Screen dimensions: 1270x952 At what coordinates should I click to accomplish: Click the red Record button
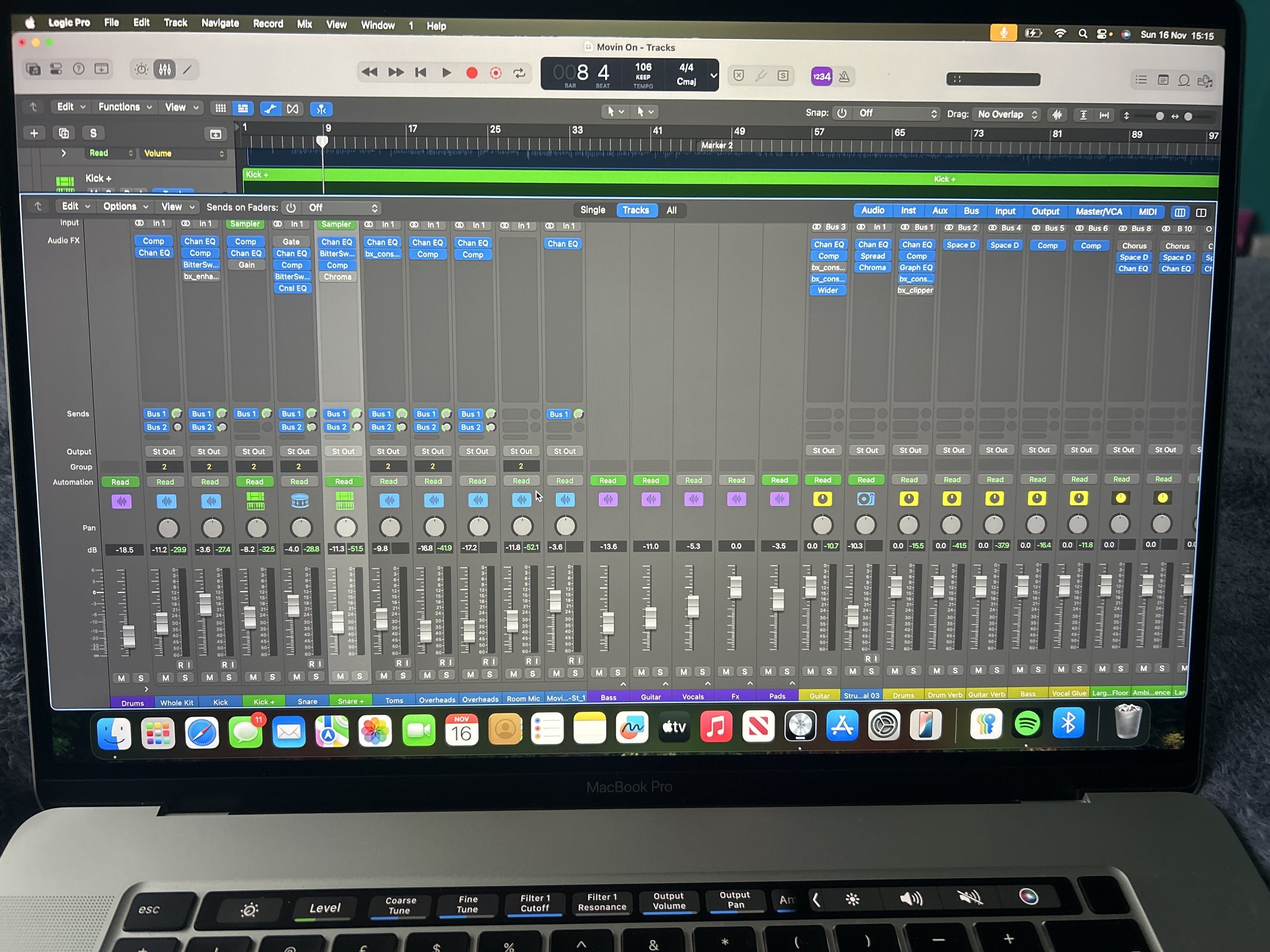(472, 73)
